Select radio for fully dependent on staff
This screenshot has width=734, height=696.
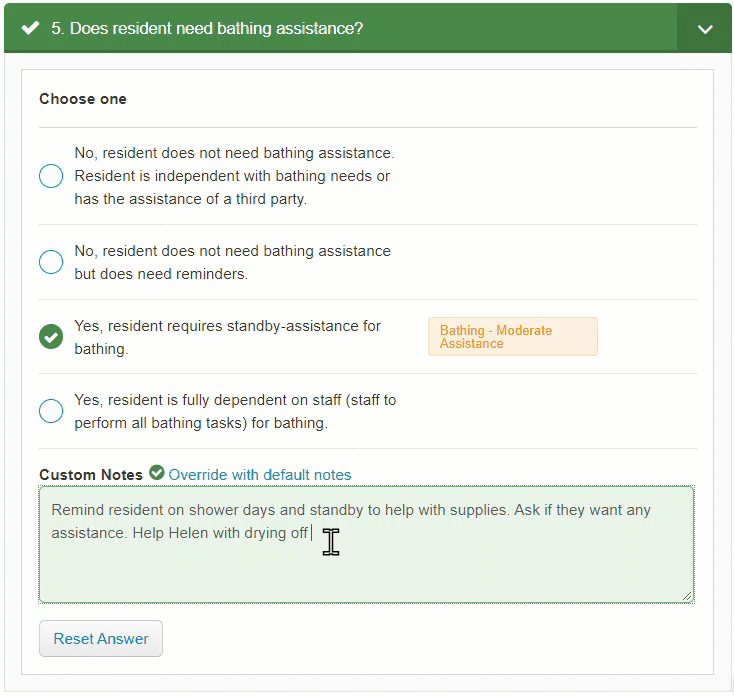(x=51, y=411)
